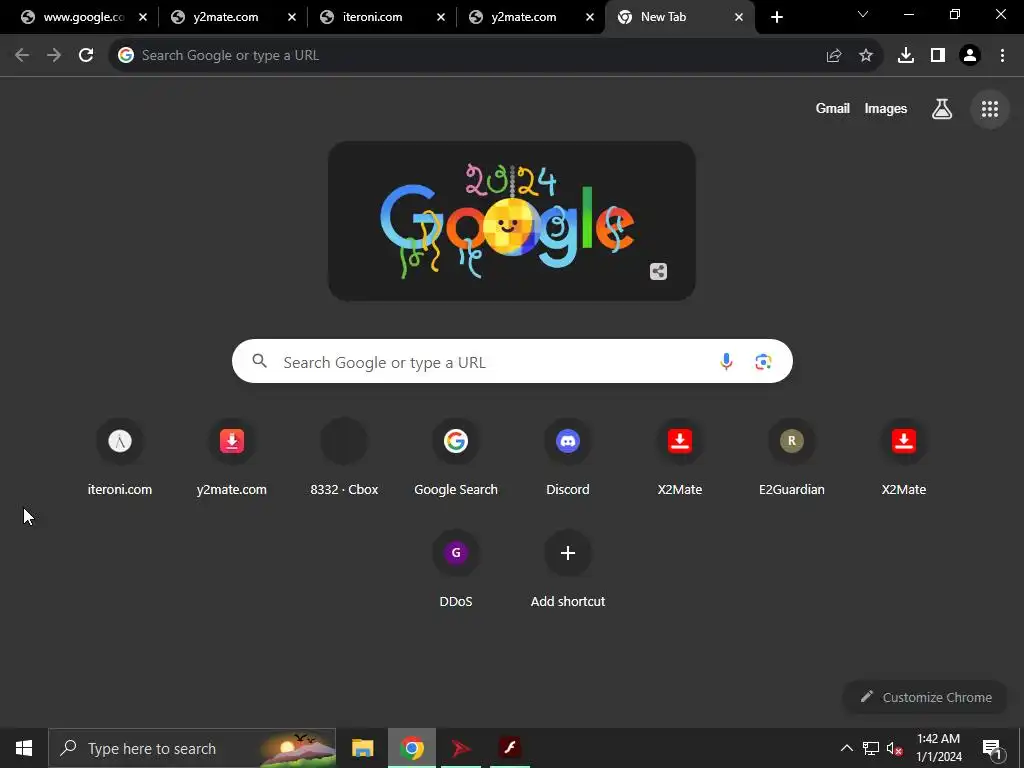Close the iteroni.com tab
This screenshot has width=1024, height=768.
[x=441, y=18]
